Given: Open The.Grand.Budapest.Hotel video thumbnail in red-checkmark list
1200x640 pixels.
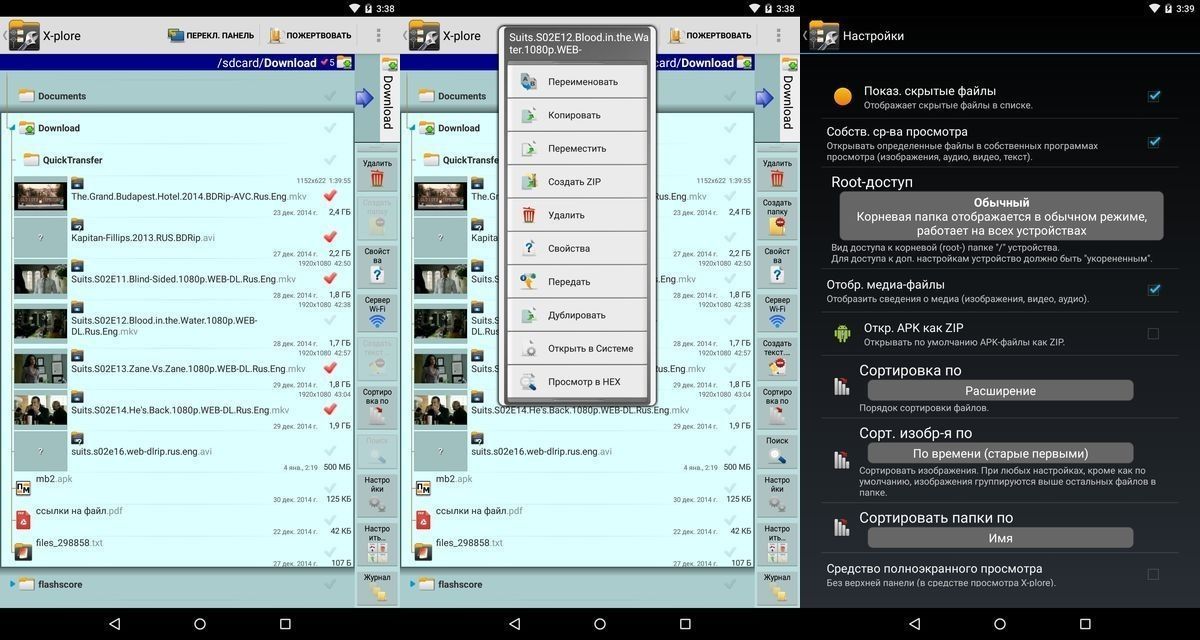Looking at the screenshot, I should click(x=40, y=196).
